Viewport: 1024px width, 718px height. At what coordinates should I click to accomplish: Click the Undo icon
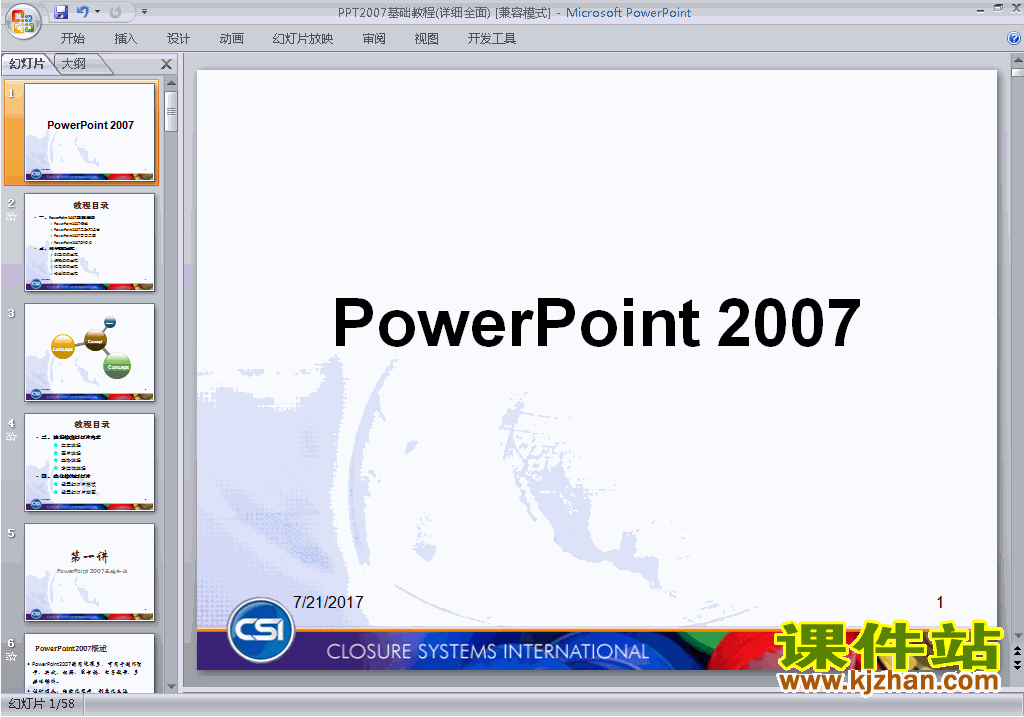[83, 12]
